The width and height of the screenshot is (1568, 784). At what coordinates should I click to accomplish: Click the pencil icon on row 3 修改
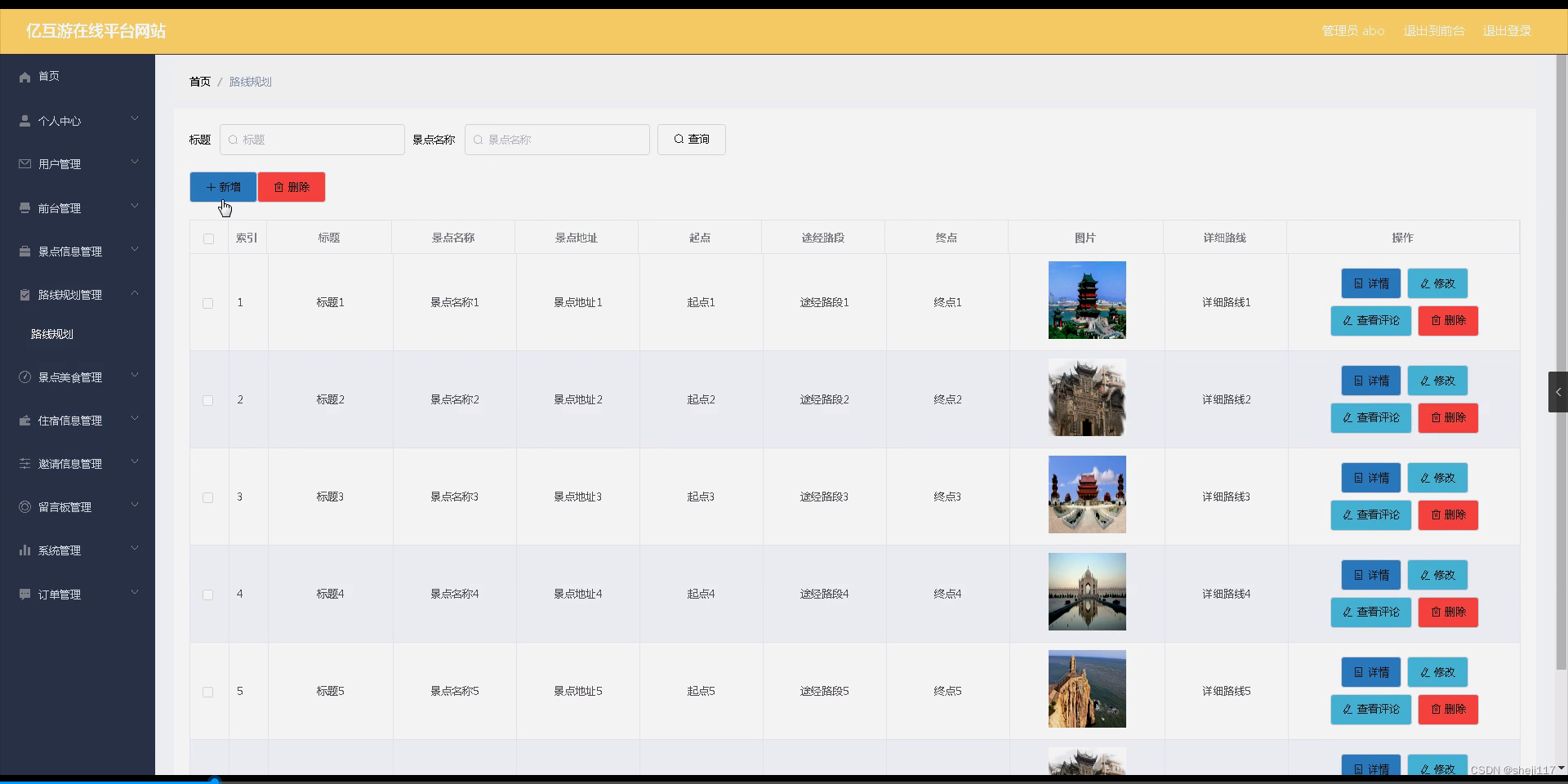pos(1425,479)
